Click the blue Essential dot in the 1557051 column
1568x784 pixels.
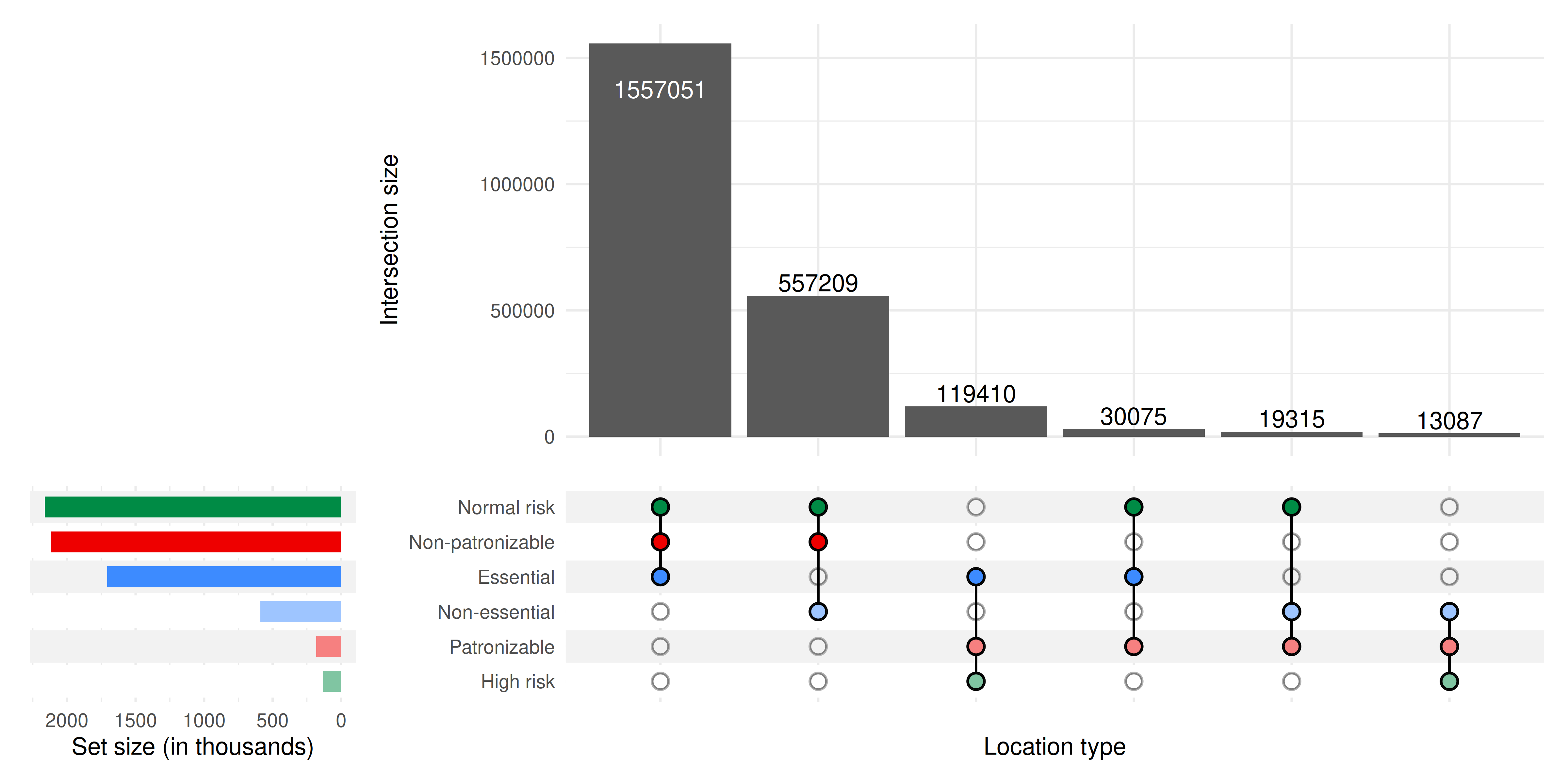pyautogui.click(x=660, y=577)
